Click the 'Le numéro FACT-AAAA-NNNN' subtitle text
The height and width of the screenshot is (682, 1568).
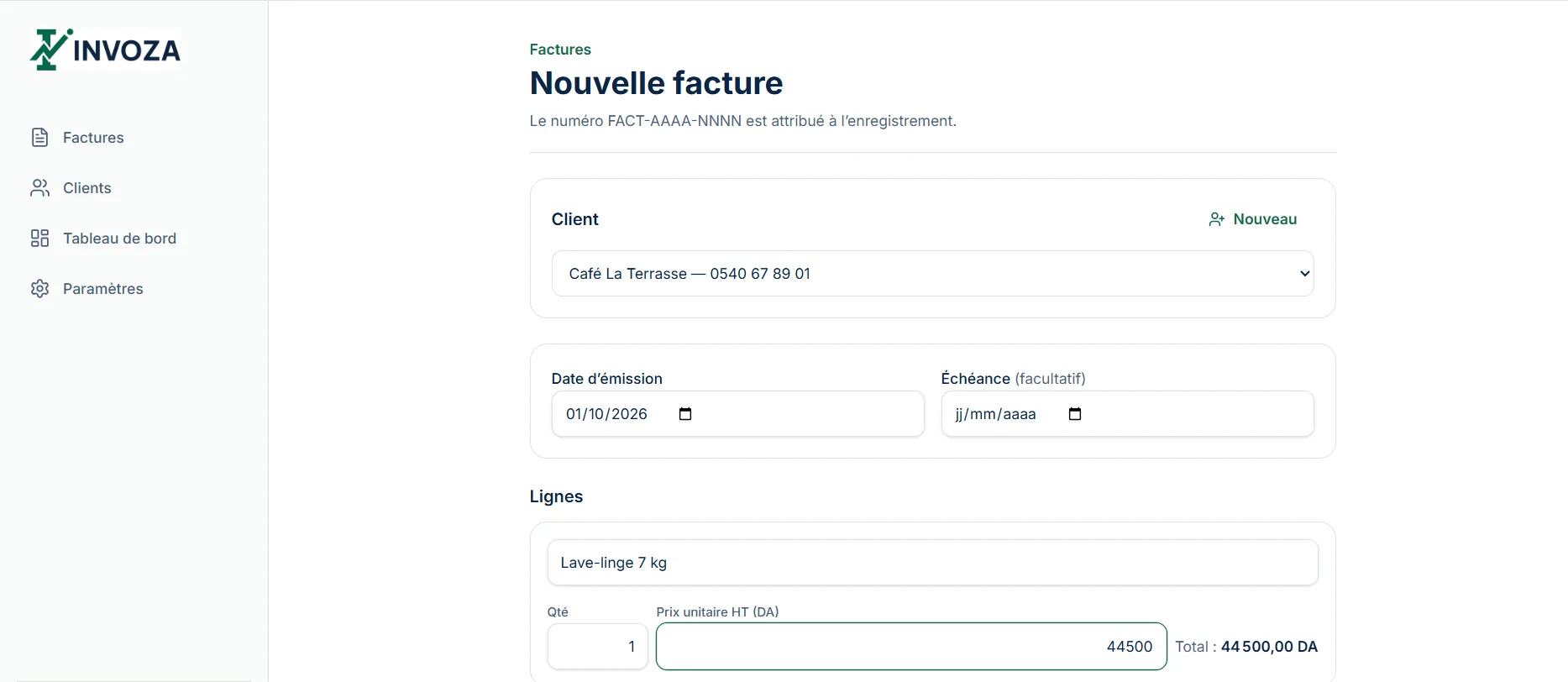742,121
